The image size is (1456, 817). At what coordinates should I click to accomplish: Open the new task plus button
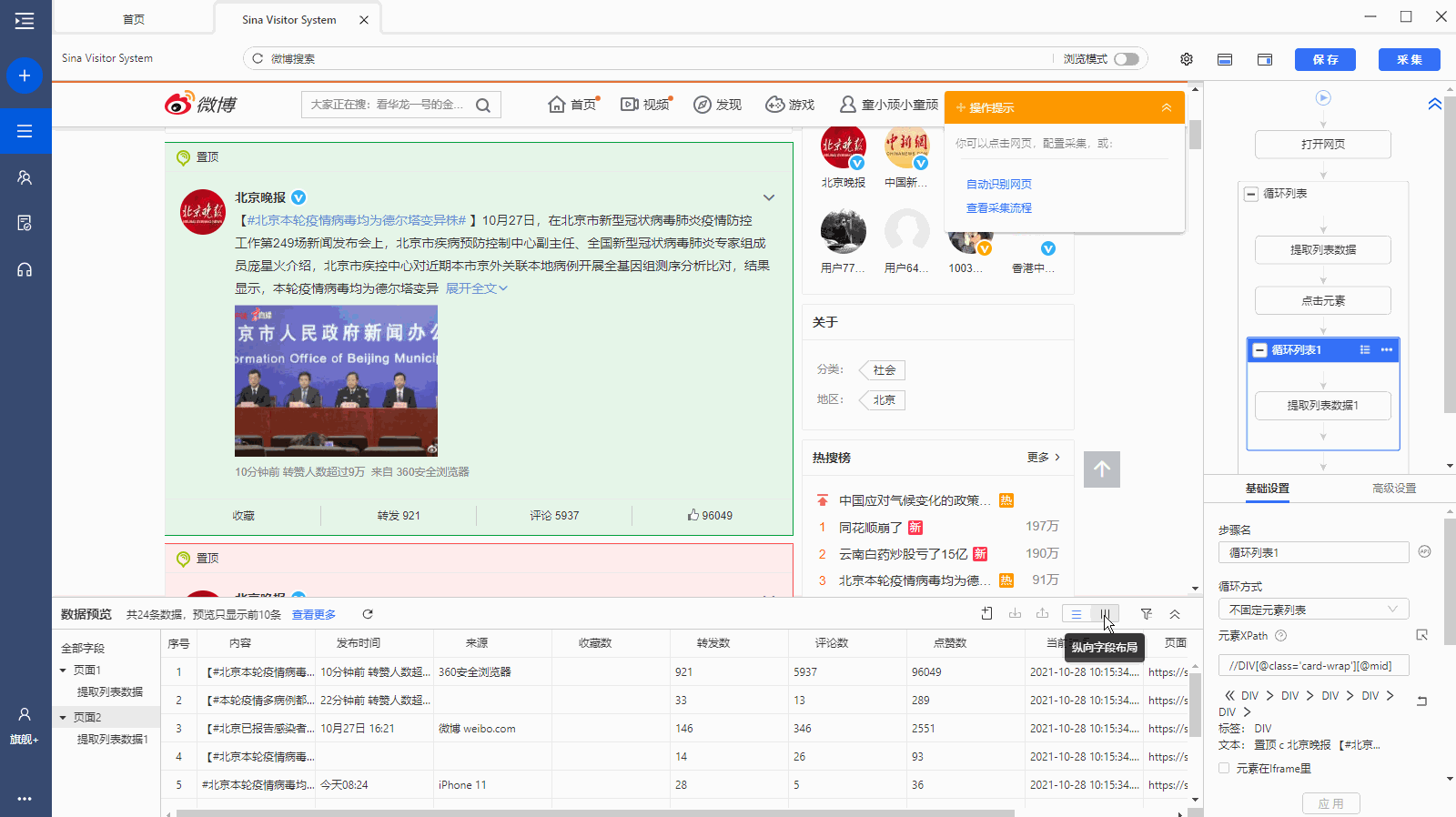point(25,76)
